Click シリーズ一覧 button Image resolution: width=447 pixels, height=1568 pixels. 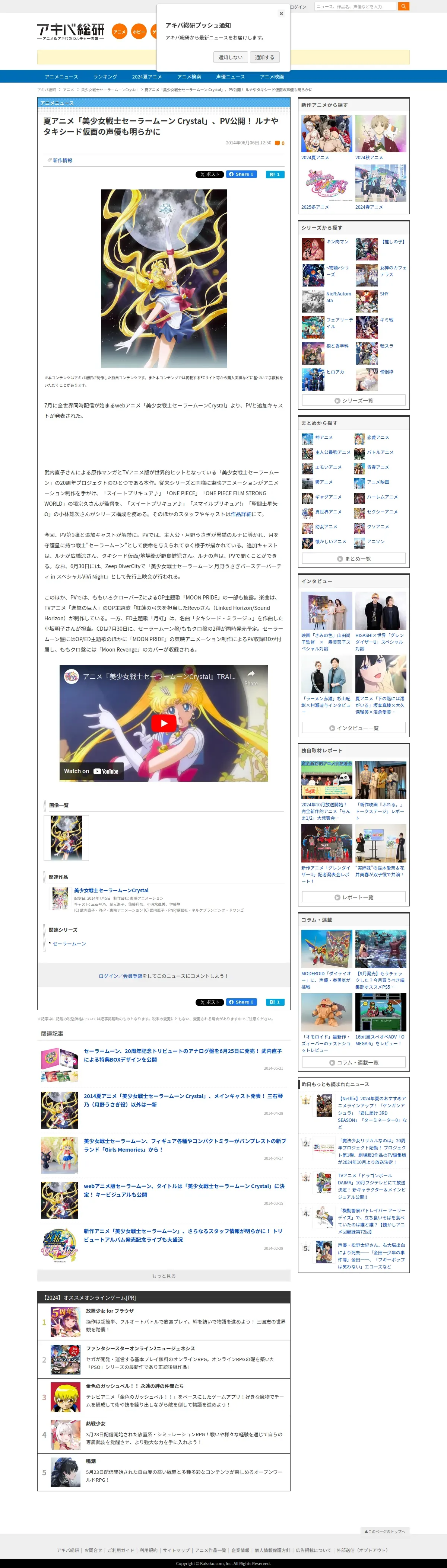pos(354,400)
